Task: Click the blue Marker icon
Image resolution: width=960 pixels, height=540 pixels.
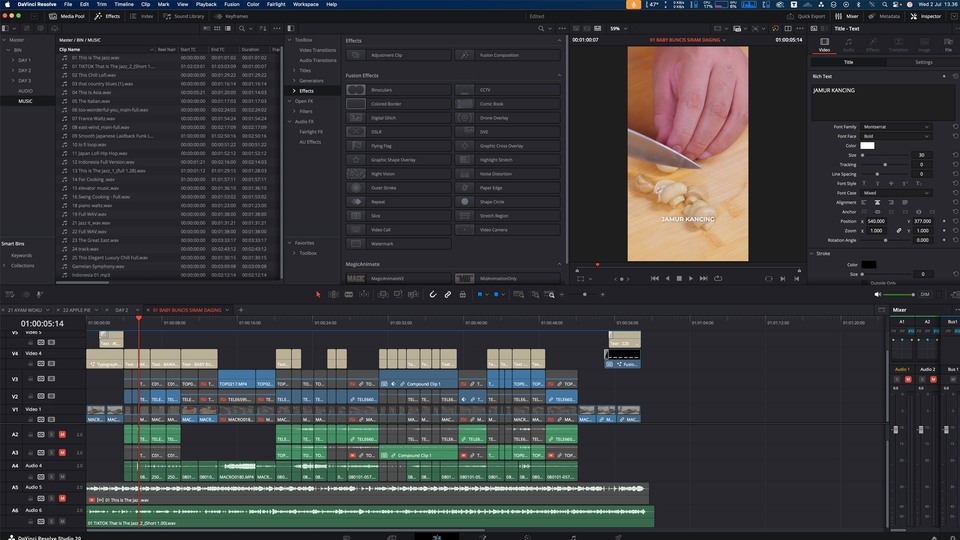Action: [496, 294]
